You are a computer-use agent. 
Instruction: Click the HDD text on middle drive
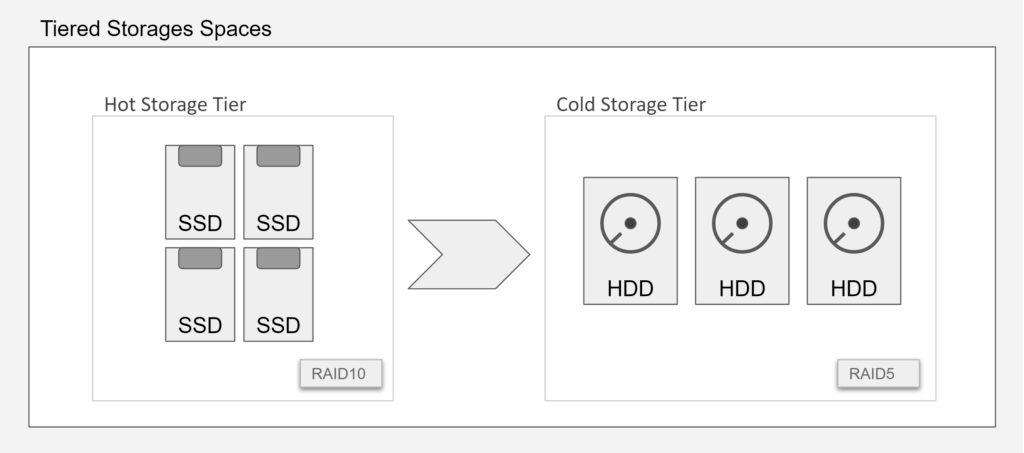[x=742, y=289]
